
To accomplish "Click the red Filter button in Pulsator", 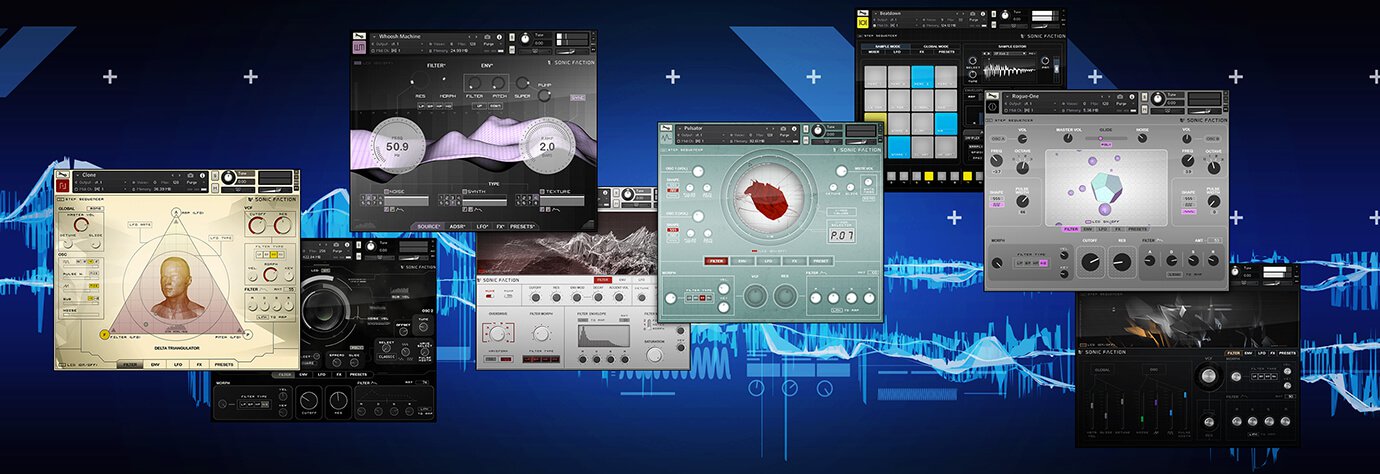I will click(x=716, y=261).
